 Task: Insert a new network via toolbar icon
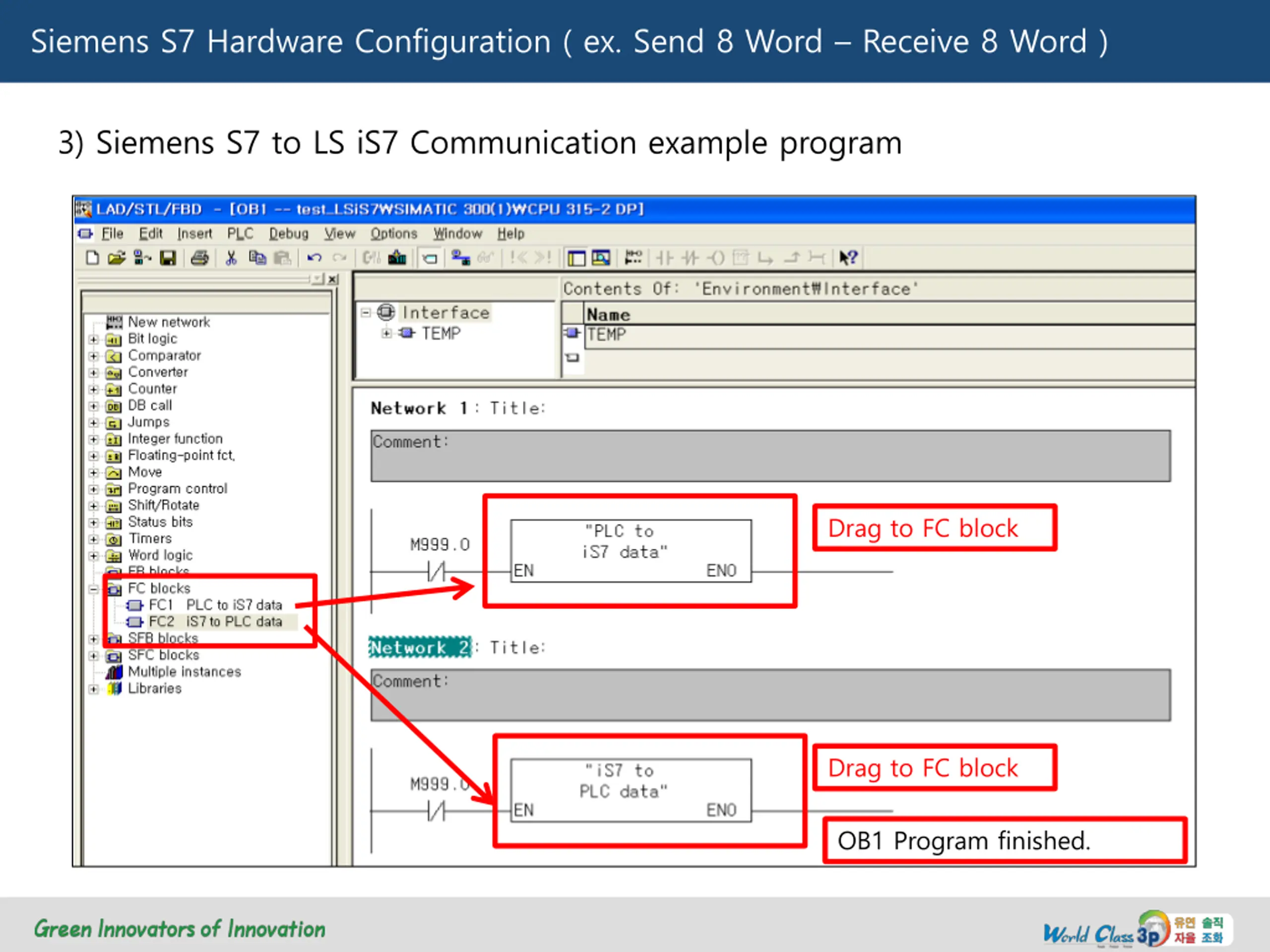click(634, 258)
